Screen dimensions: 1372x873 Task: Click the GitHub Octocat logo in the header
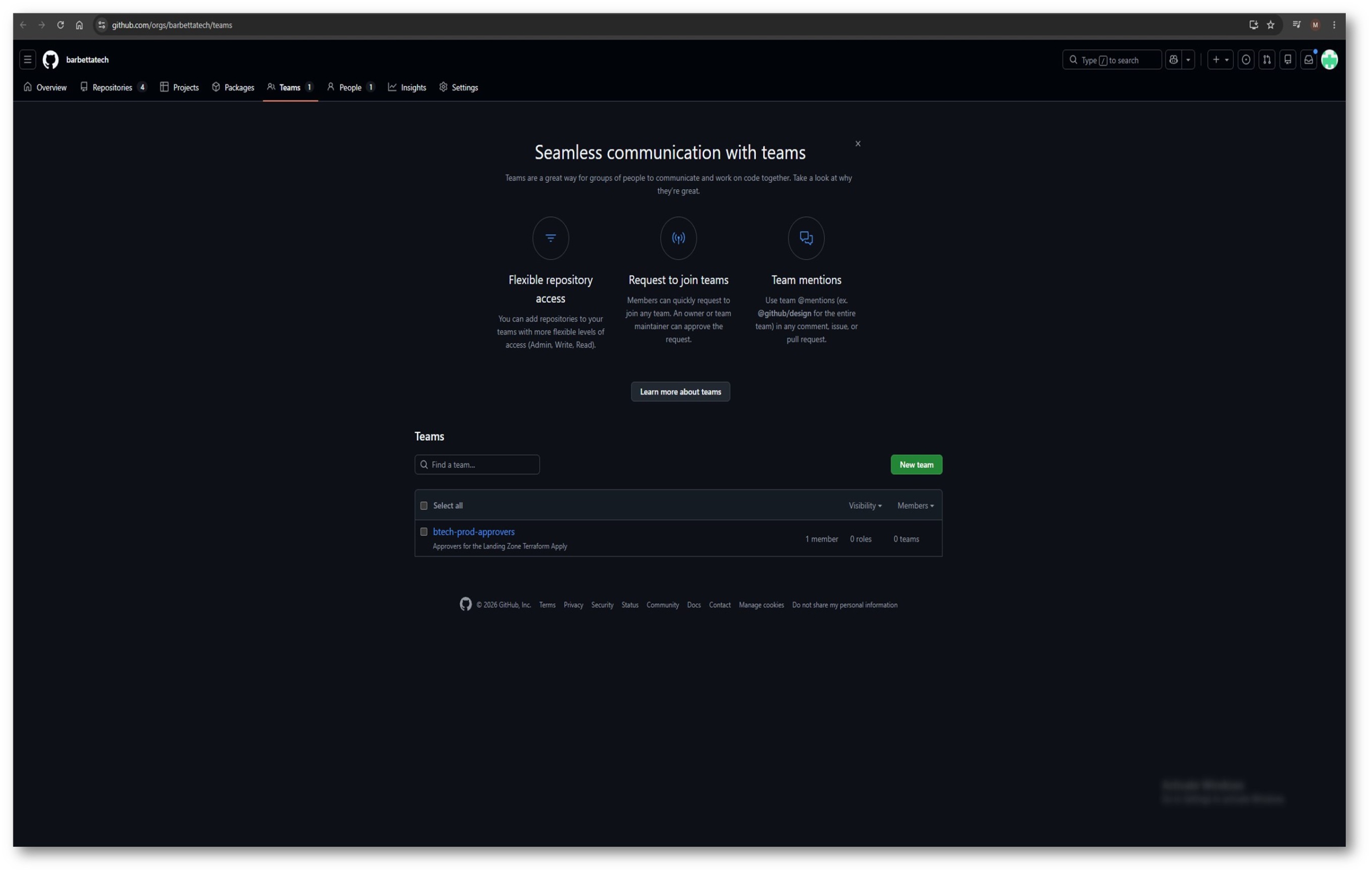click(51, 60)
